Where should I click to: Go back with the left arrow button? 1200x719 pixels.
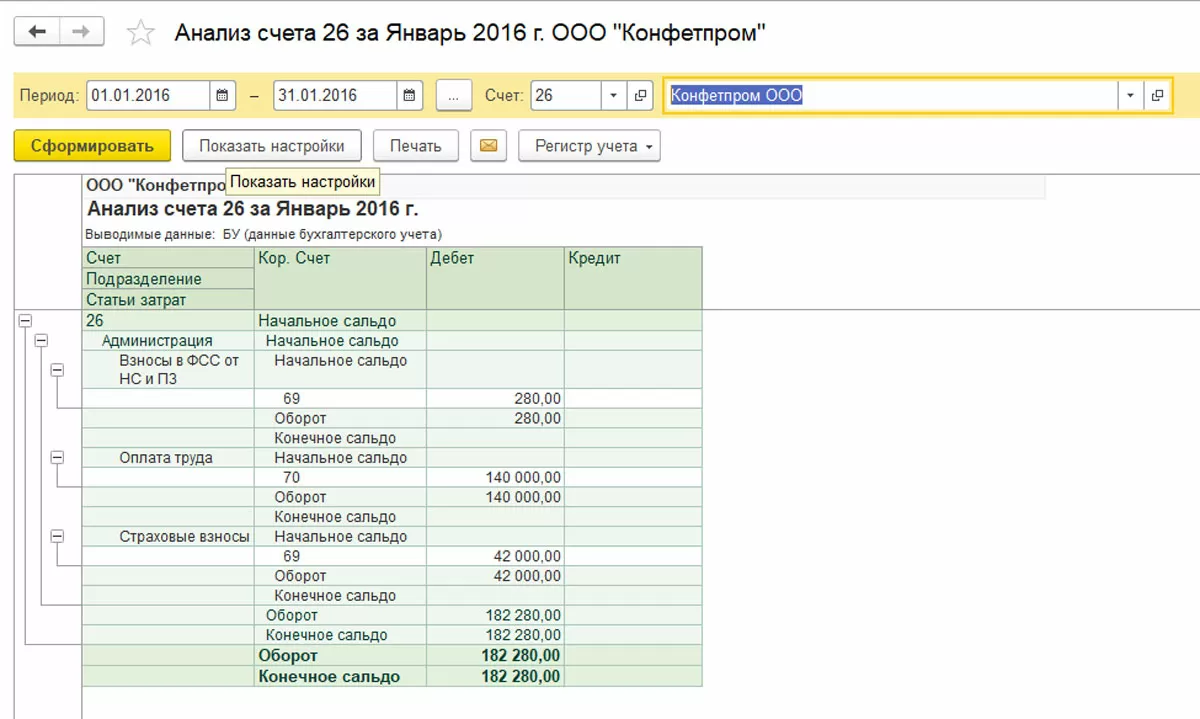tap(38, 32)
